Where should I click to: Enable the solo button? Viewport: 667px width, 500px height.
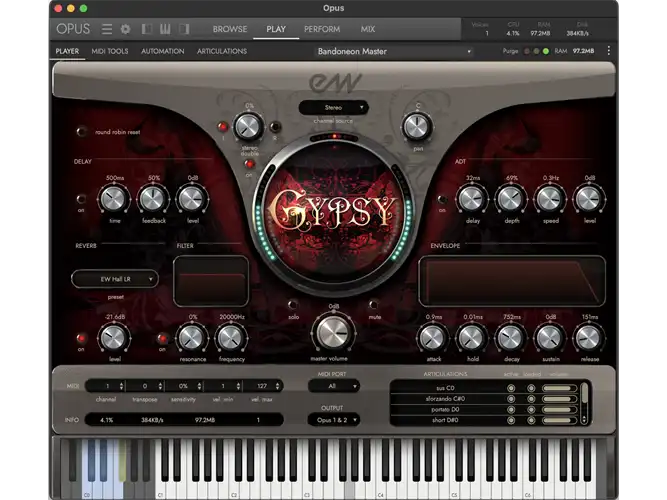293,305
